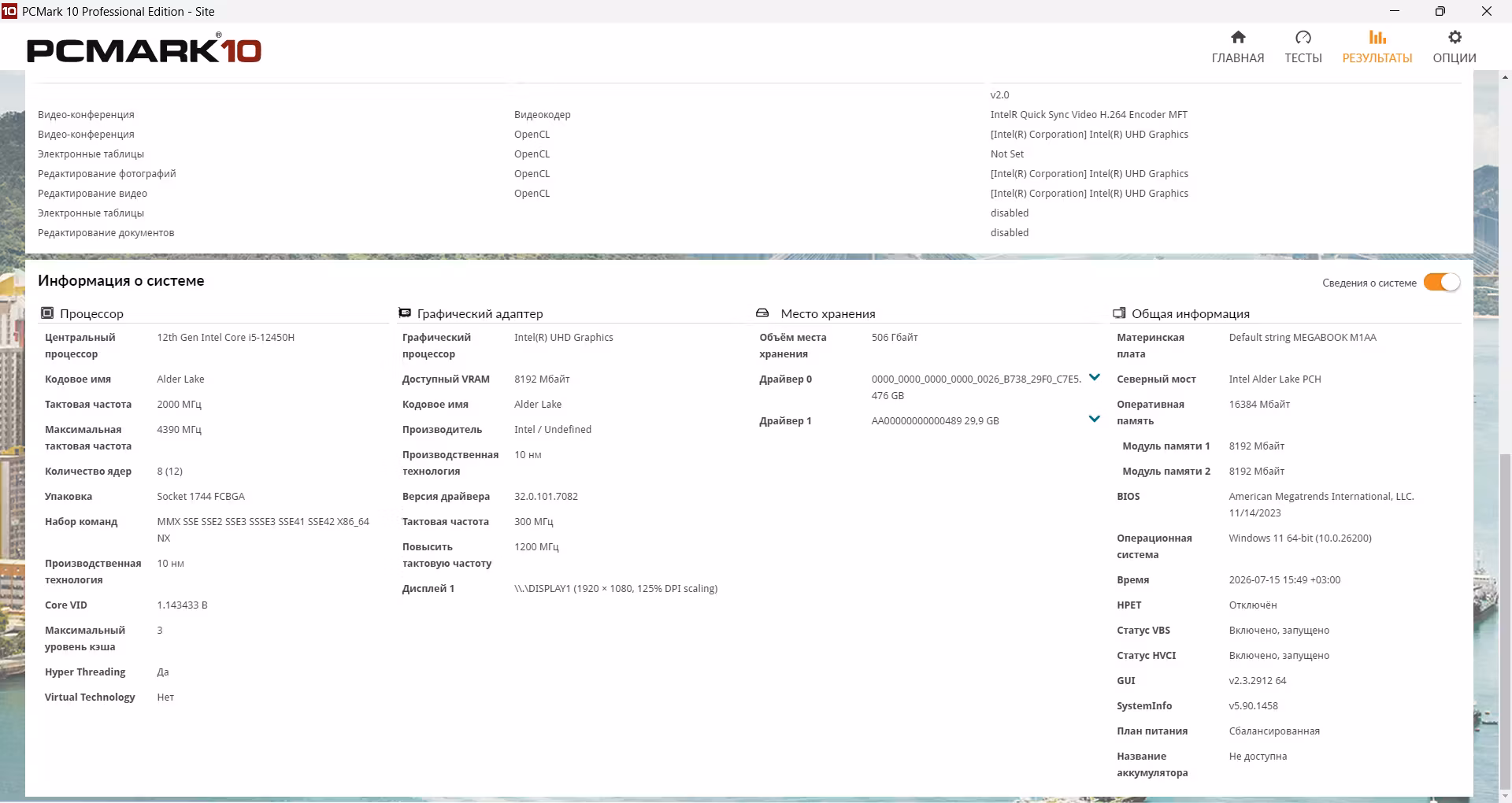
Task: Click the Информация о системе heading
Action: [x=121, y=281]
